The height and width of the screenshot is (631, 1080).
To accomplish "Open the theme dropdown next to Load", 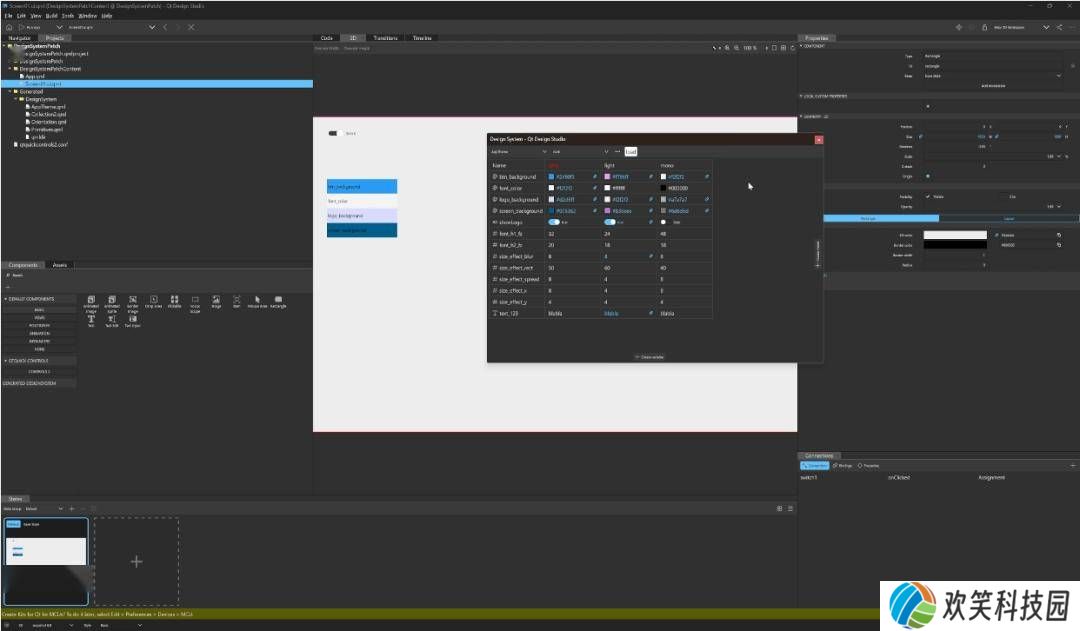I will point(581,152).
